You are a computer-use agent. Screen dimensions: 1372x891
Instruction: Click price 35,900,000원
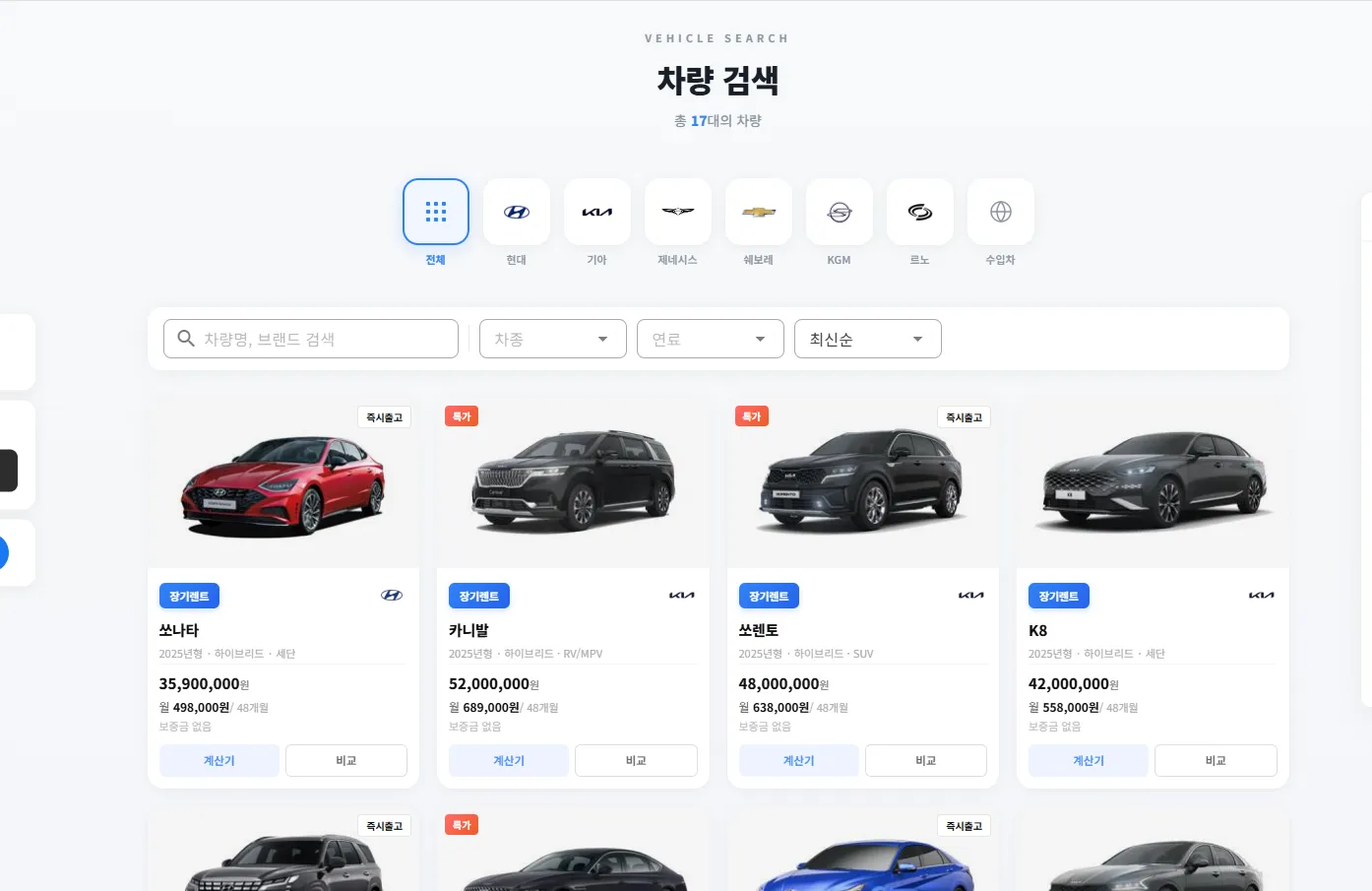[205, 684]
